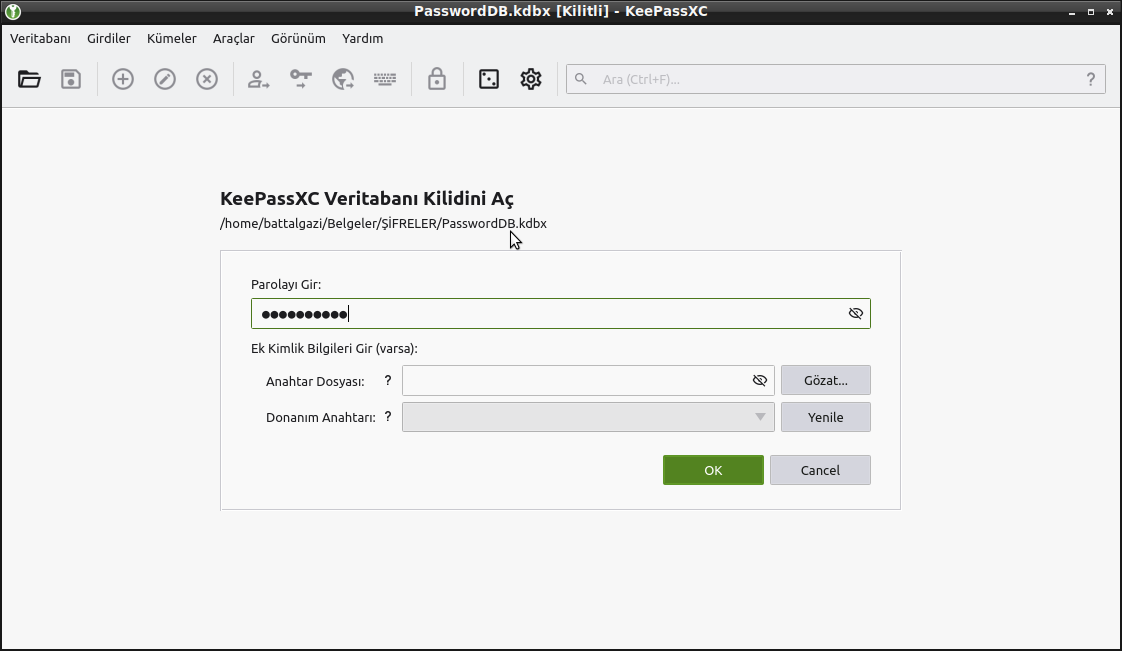
Task: Click the KeePassXC Veritabanı Kilidini Aç heading
Action: tap(367, 198)
